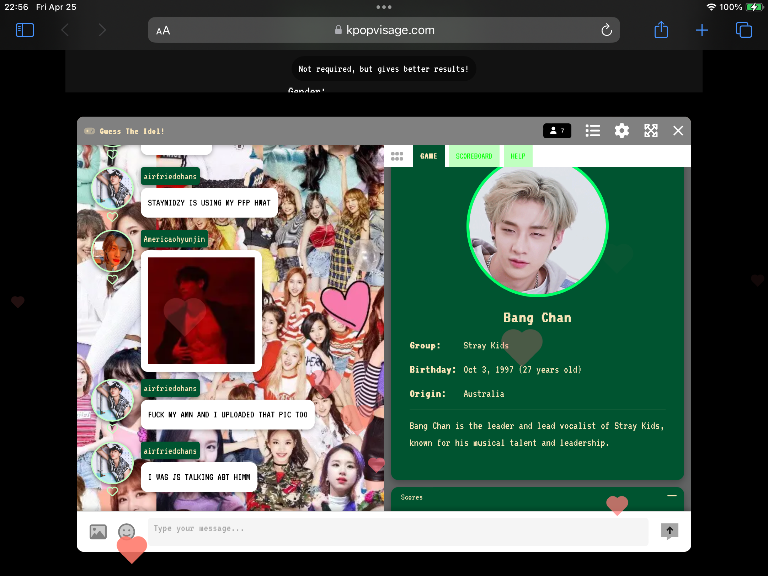The width and height of the screenshot is (768, 576).
Task: Tap the AA reader text-size button
Action: coord(163,30)
